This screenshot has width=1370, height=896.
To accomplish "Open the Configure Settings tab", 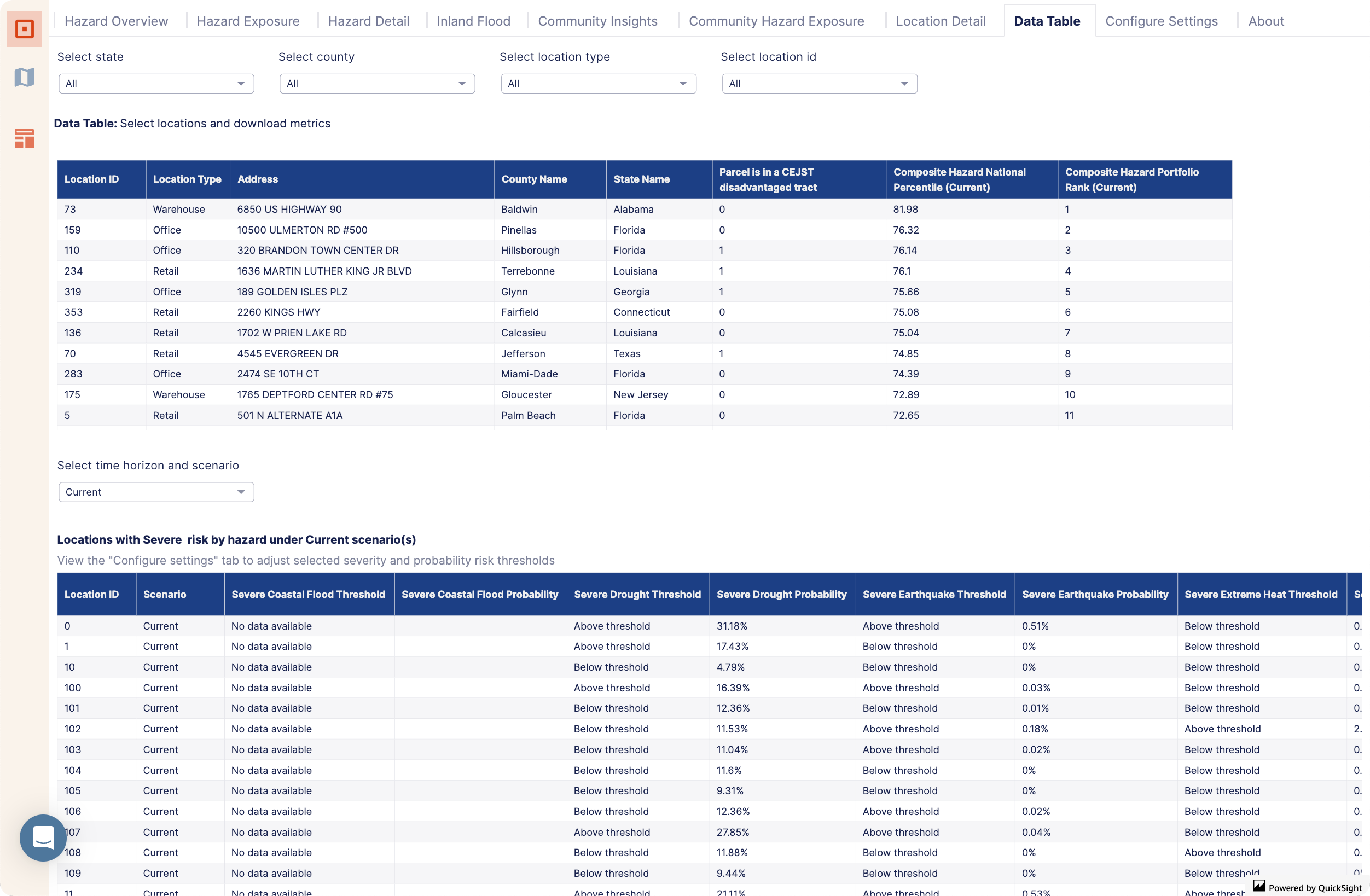I will click(x=1161, y=21).
